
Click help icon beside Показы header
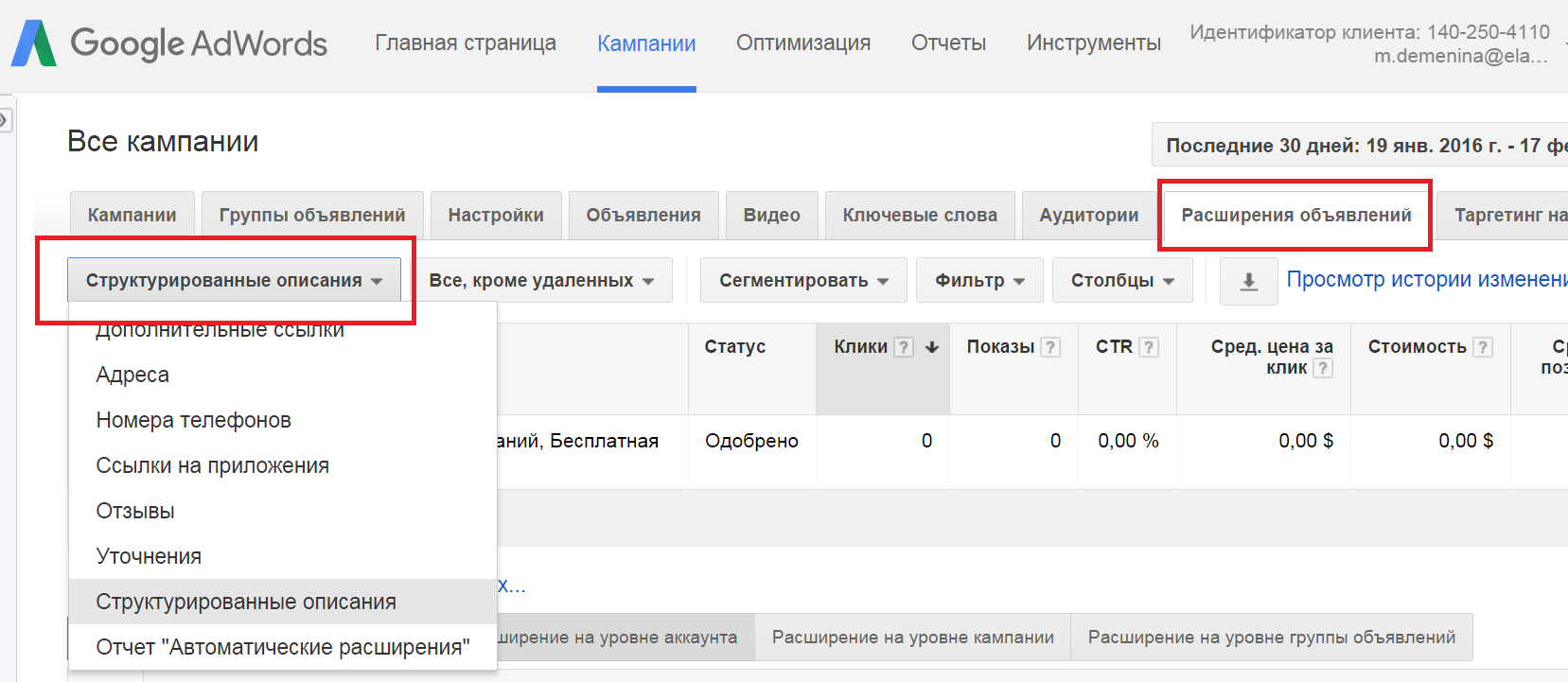(x=1049, y=347)
